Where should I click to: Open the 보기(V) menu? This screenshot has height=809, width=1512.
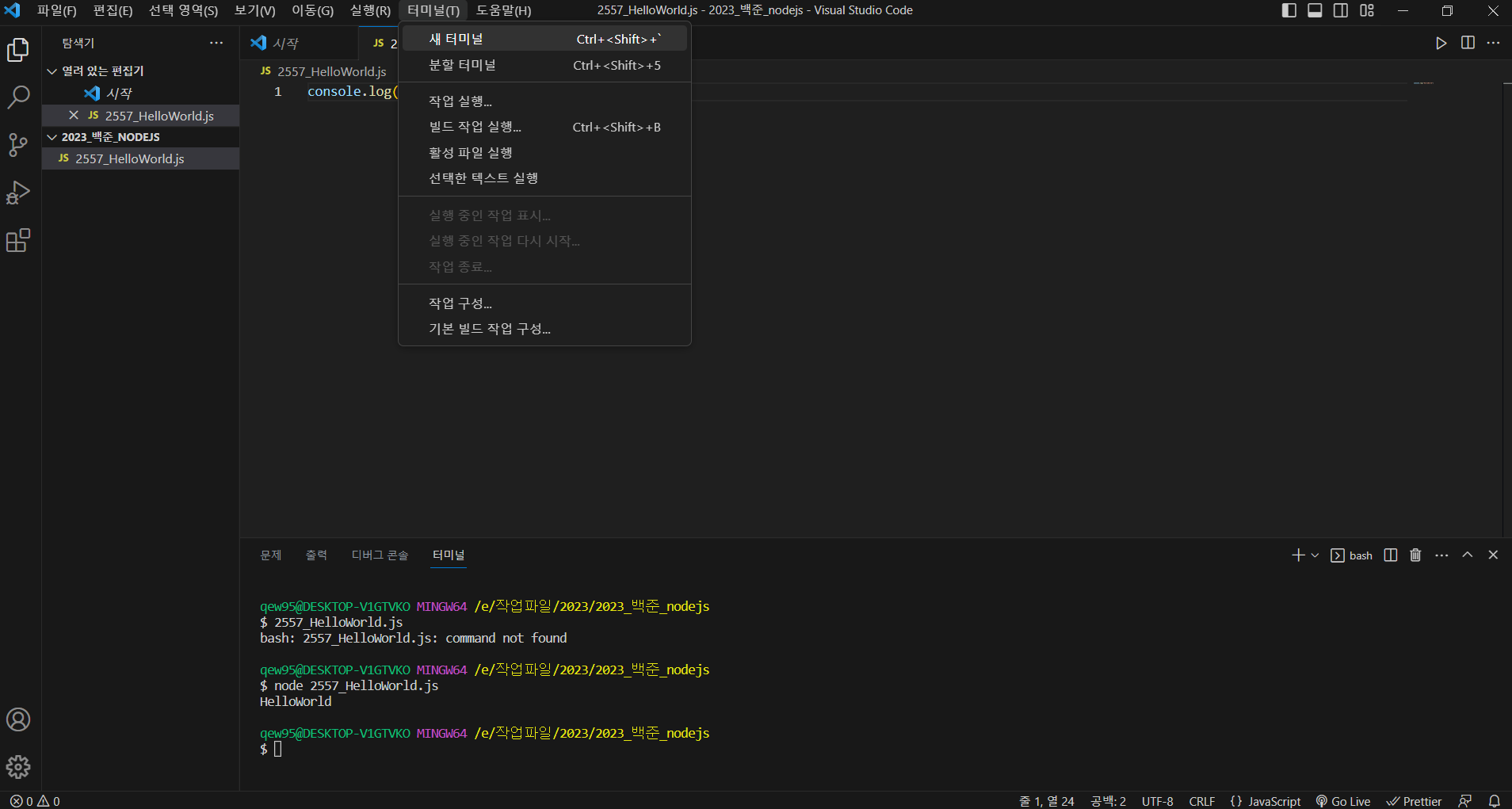255,10
